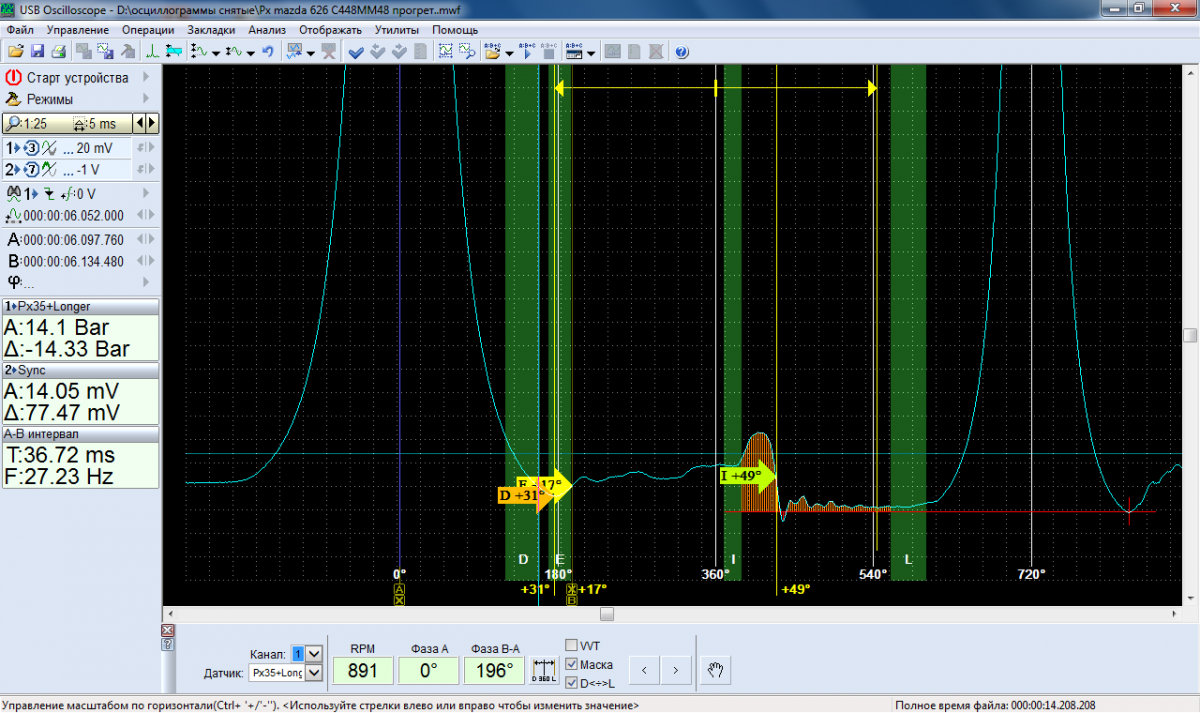1200x713 pixels.
Task: Click the red power Start device icon
Action: 13,77
